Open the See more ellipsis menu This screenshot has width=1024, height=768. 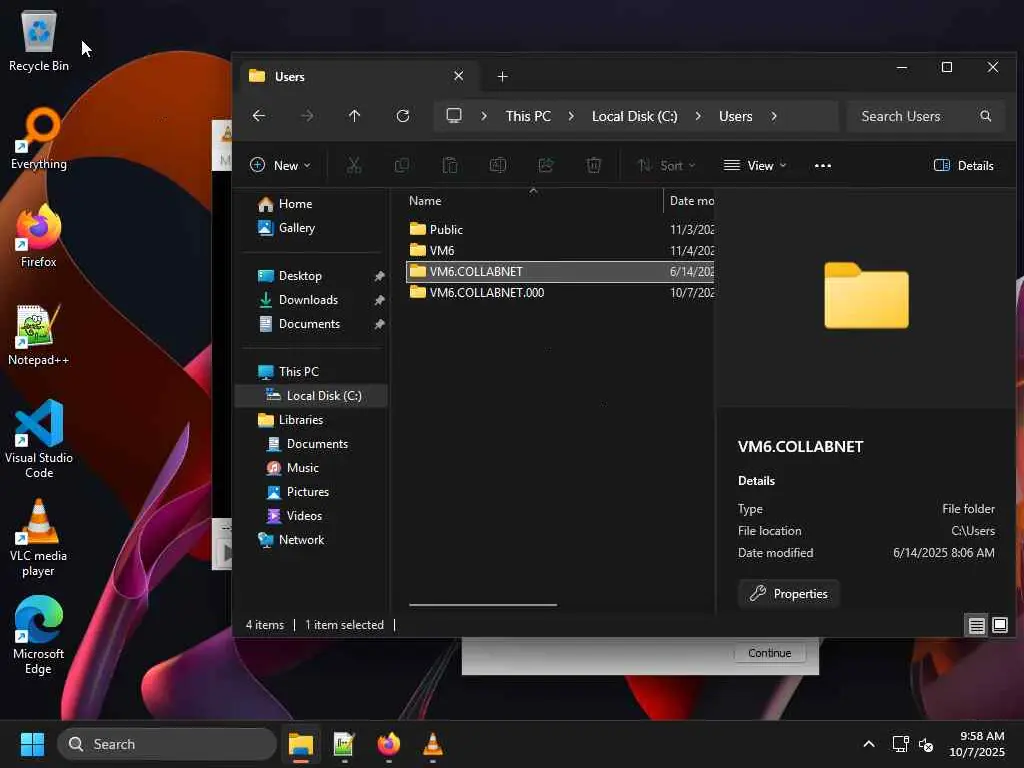[x=823, y=165]
